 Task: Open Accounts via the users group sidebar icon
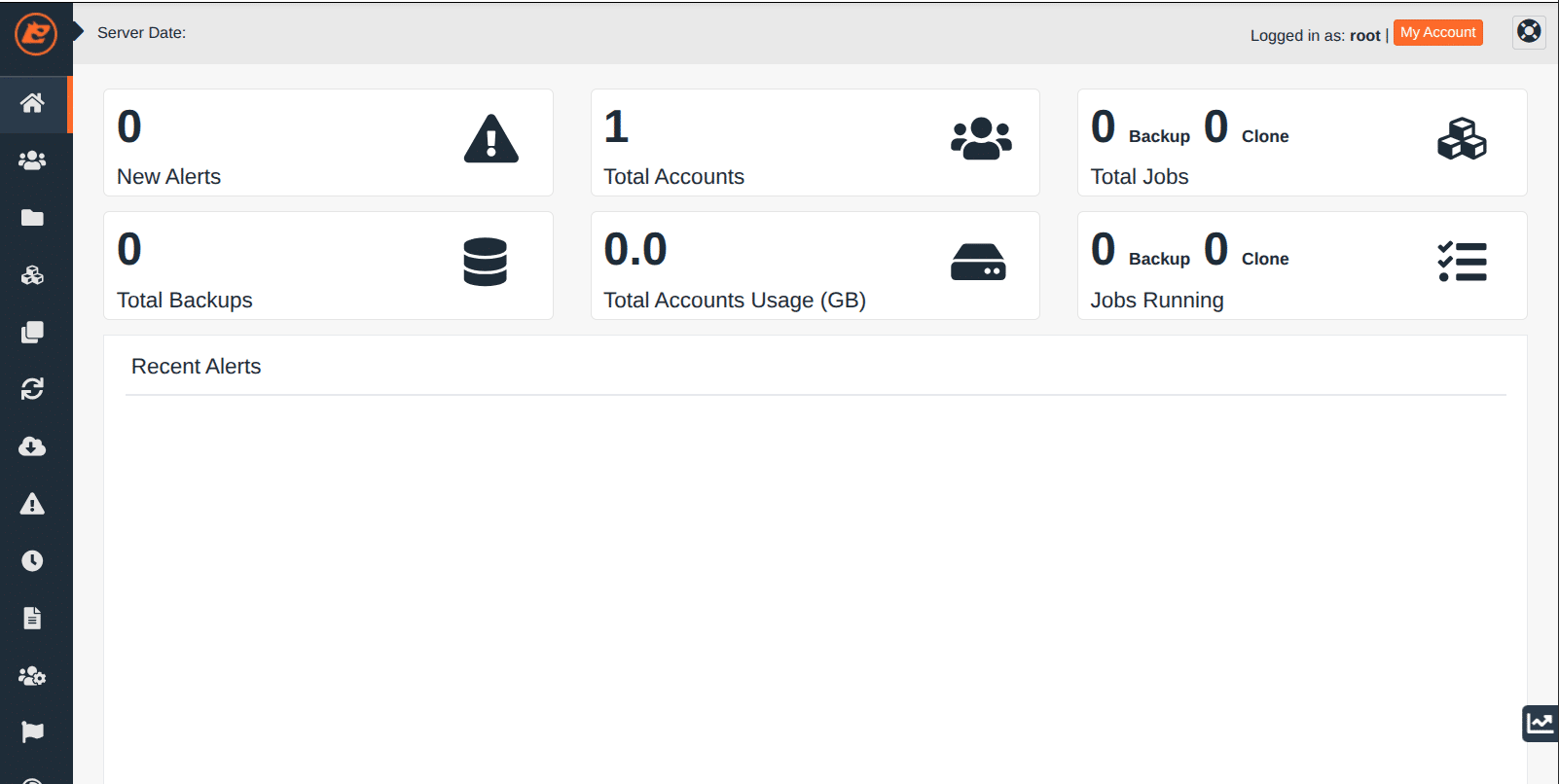pyautogui.click(x=32, y=160)
